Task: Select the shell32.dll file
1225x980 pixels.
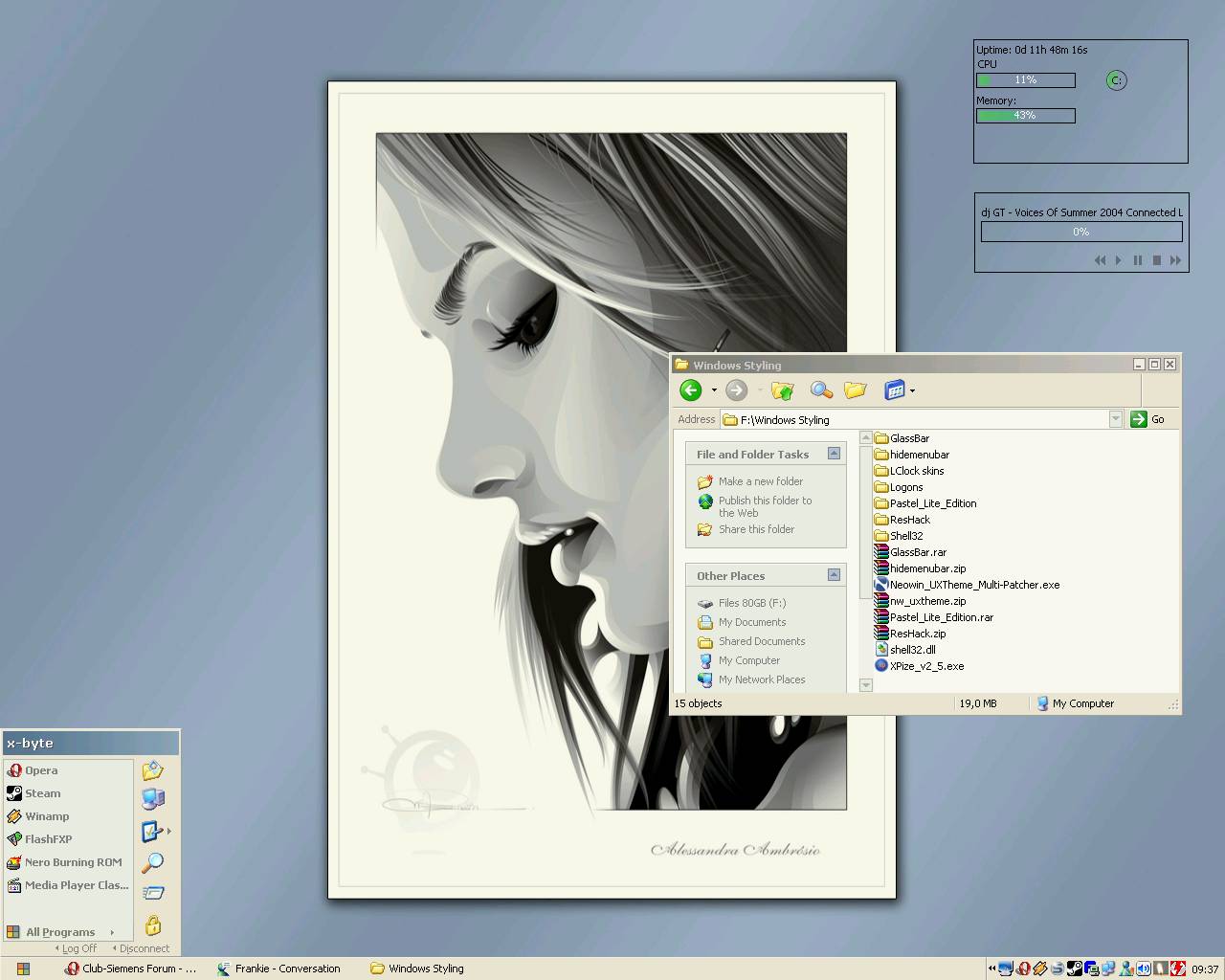Action: [905, 650]
